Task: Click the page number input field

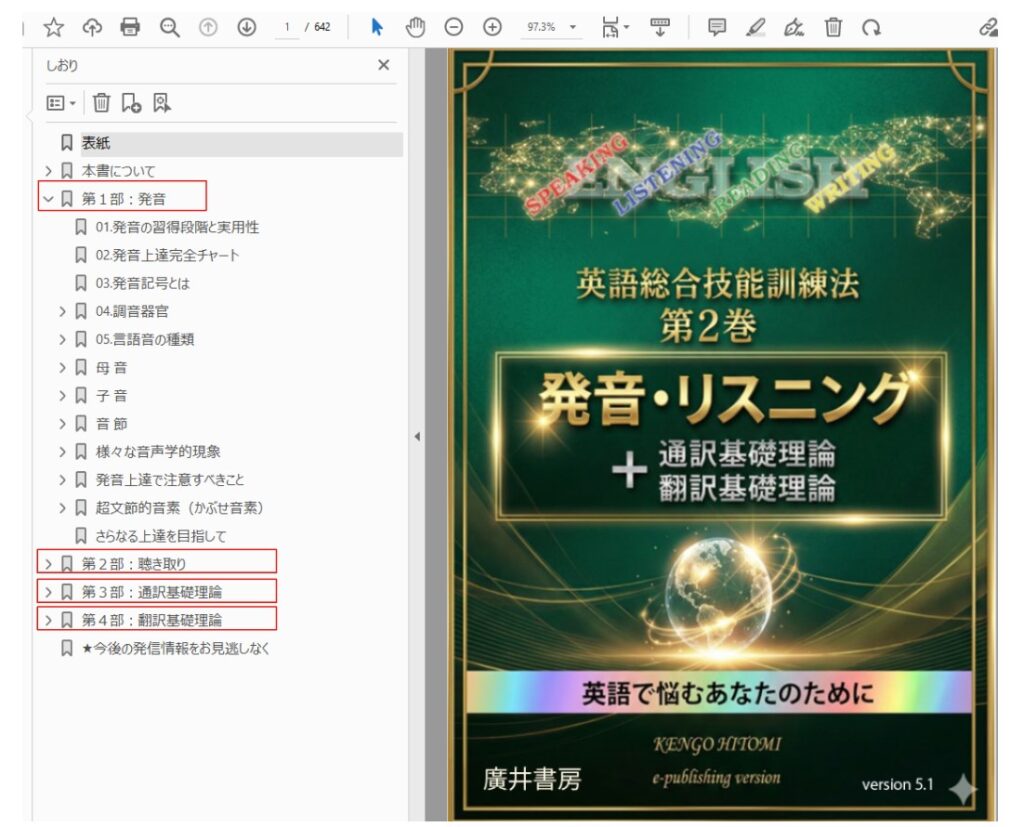Action: pyautogui.click(x=287, y=28)
